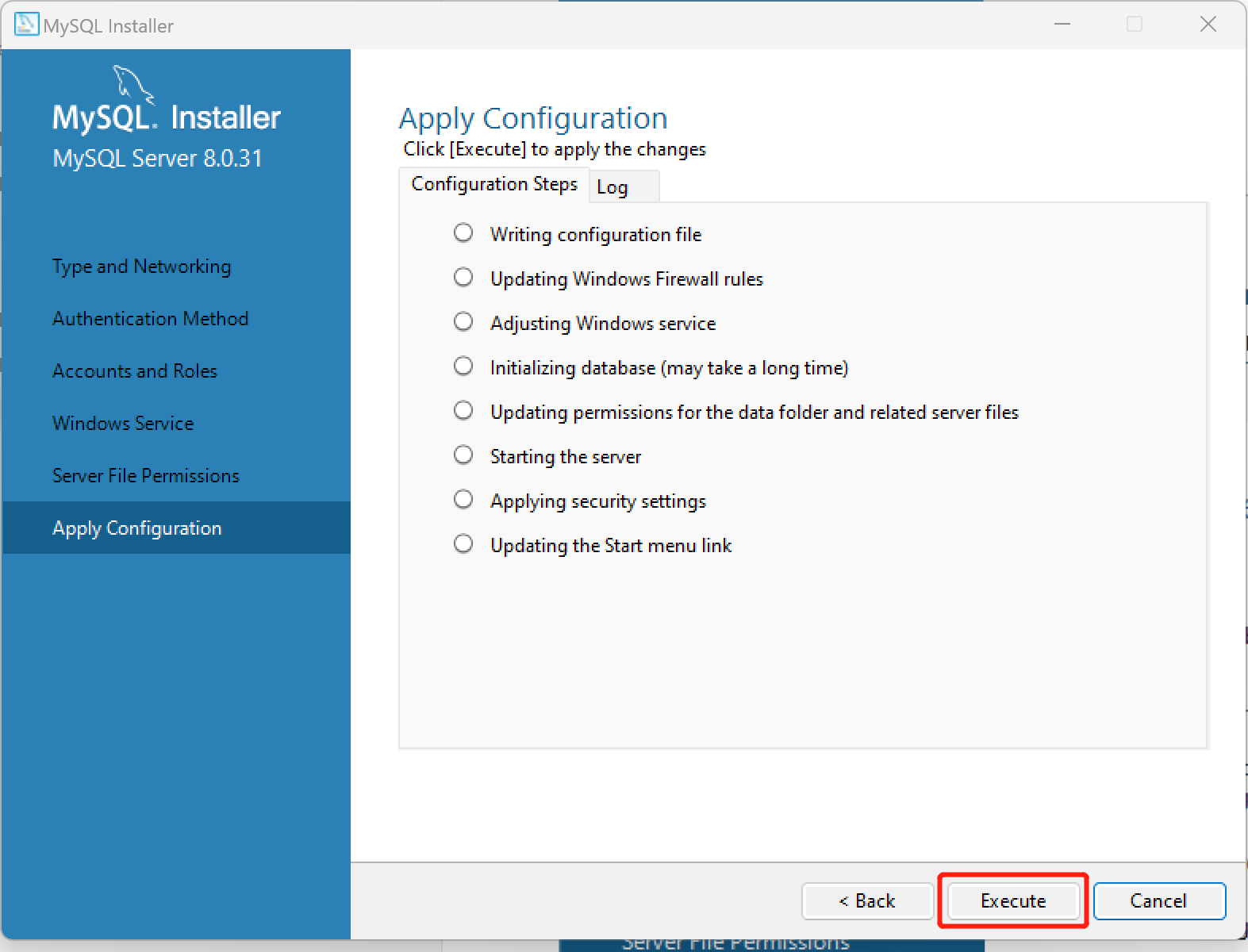Click the Cancel button
This screenshot has height=952, width=1248.
[x=1159, y=901]
